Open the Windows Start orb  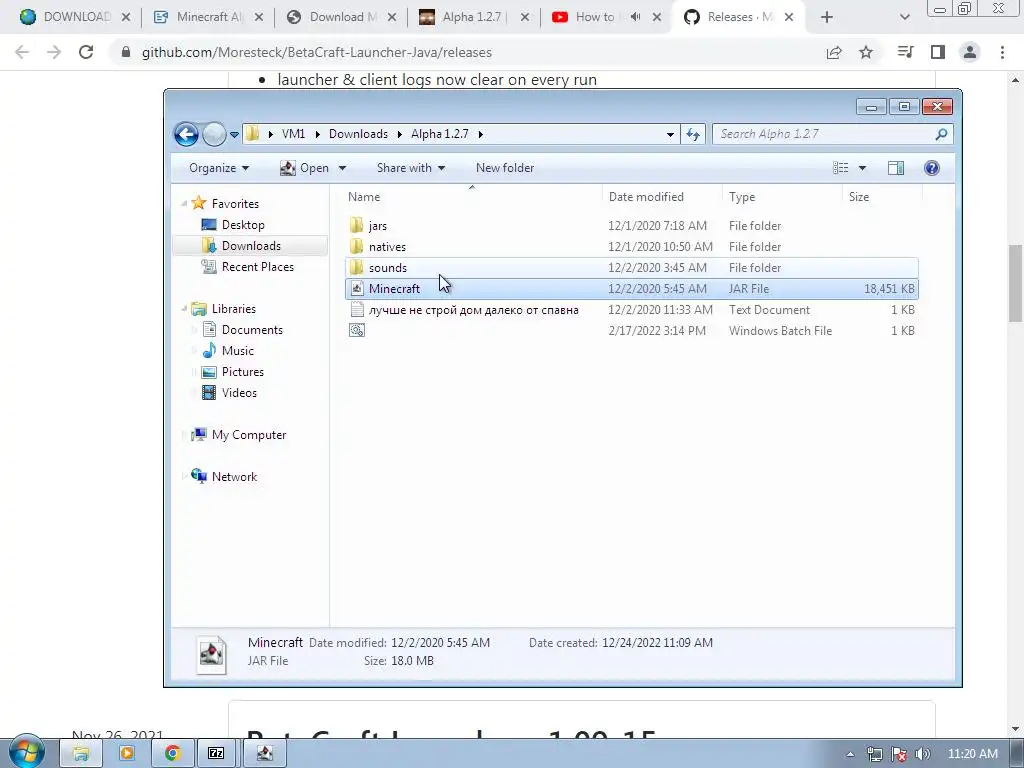point(26,752)
